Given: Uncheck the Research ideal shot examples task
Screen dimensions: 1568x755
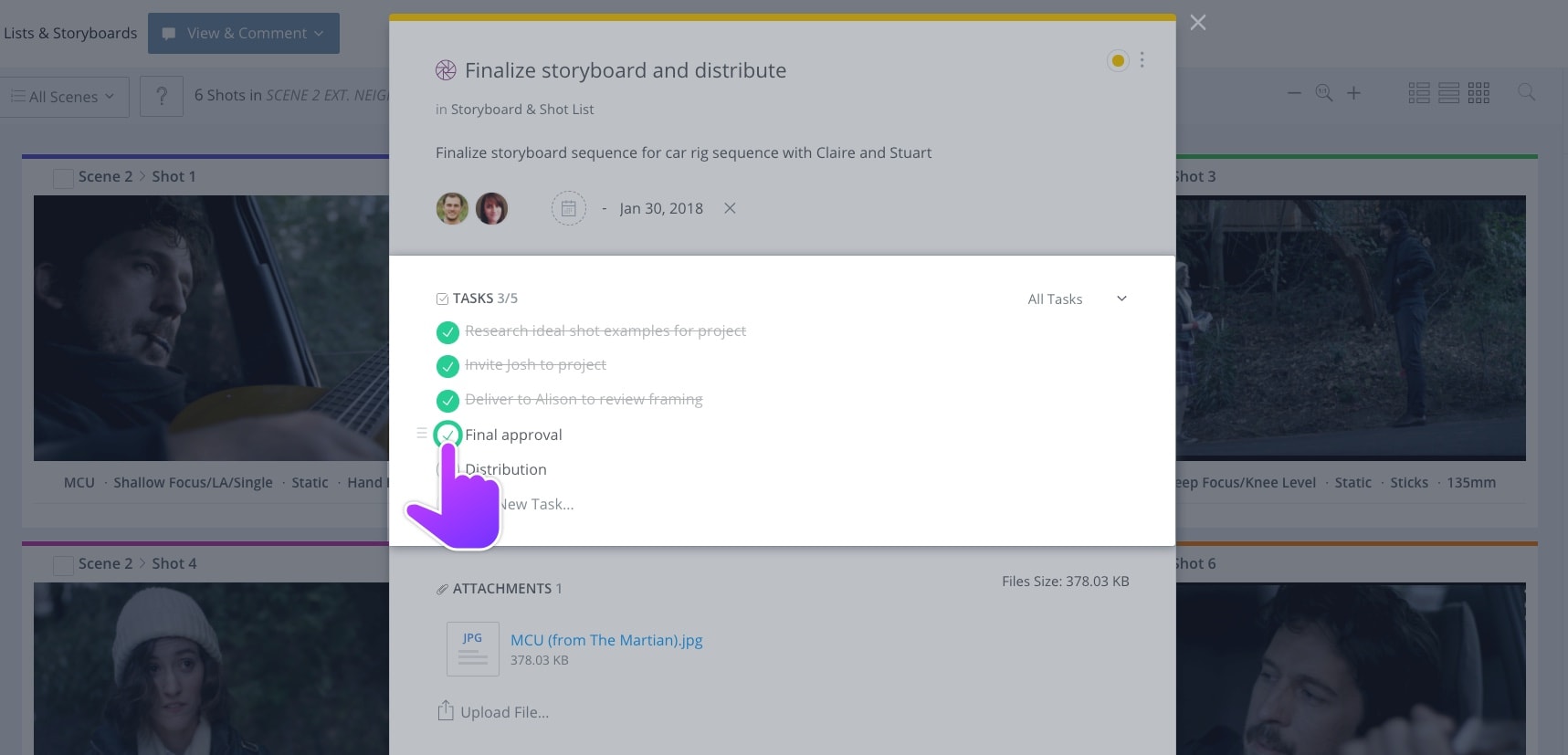Looking at the screenshot, I should [447, 331].
